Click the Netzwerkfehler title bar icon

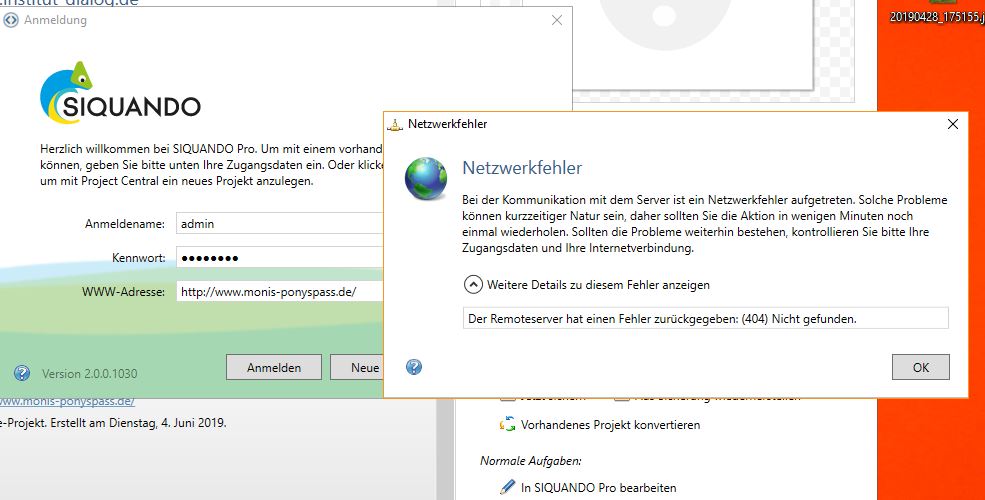click(395, 124)
